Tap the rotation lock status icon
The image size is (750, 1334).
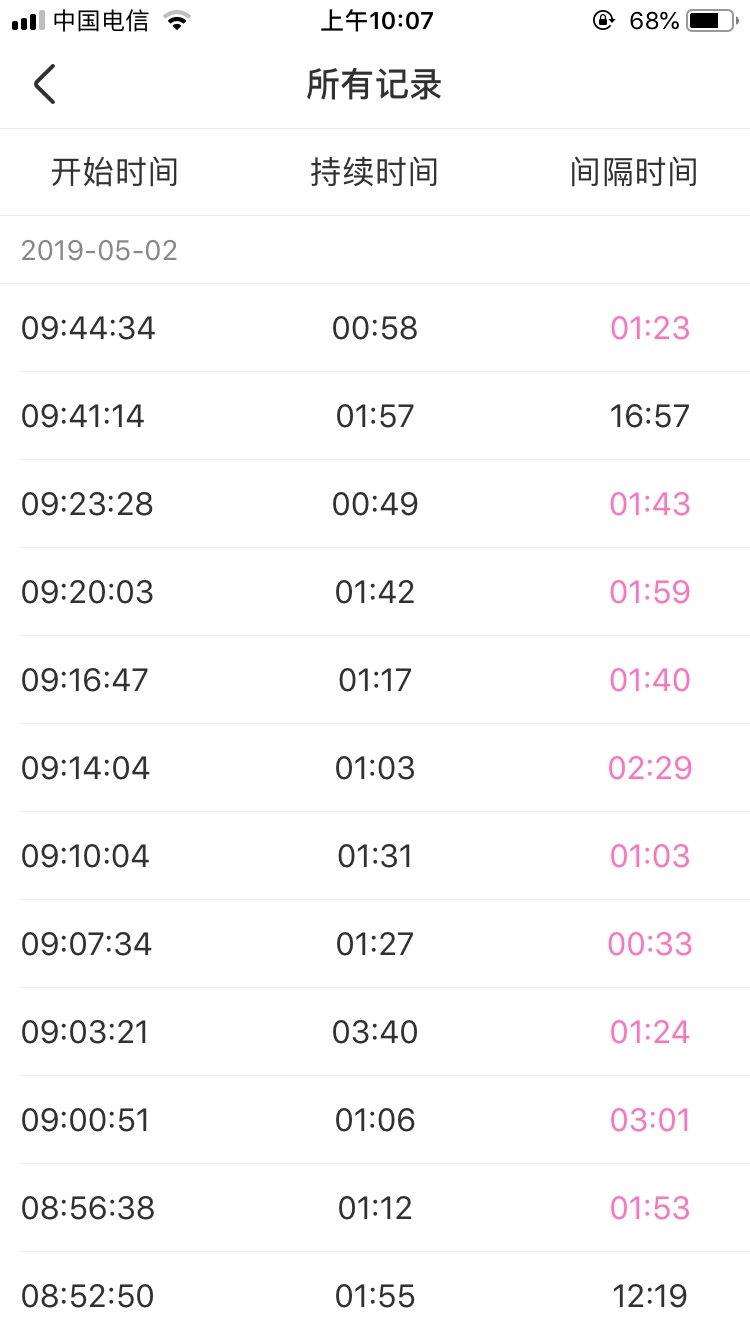pyautogui.click(x=603, y=21)
